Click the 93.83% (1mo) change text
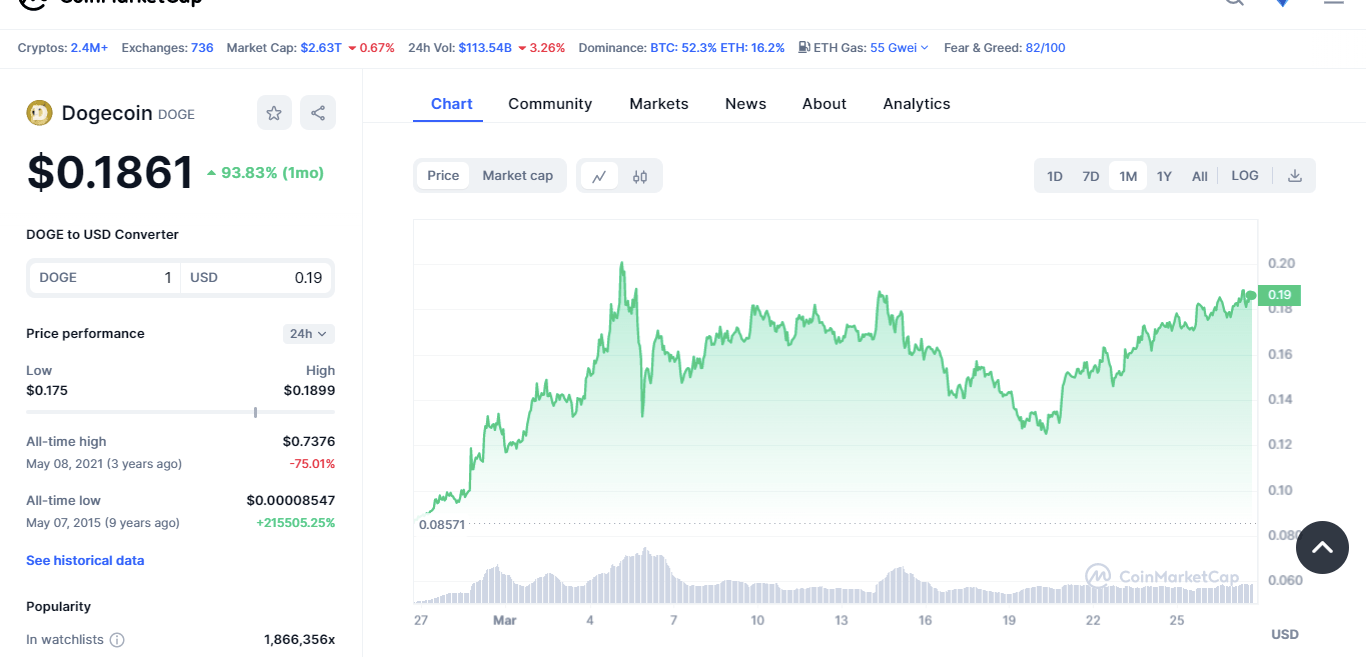Screen dimensions: 1366x657 272,173
